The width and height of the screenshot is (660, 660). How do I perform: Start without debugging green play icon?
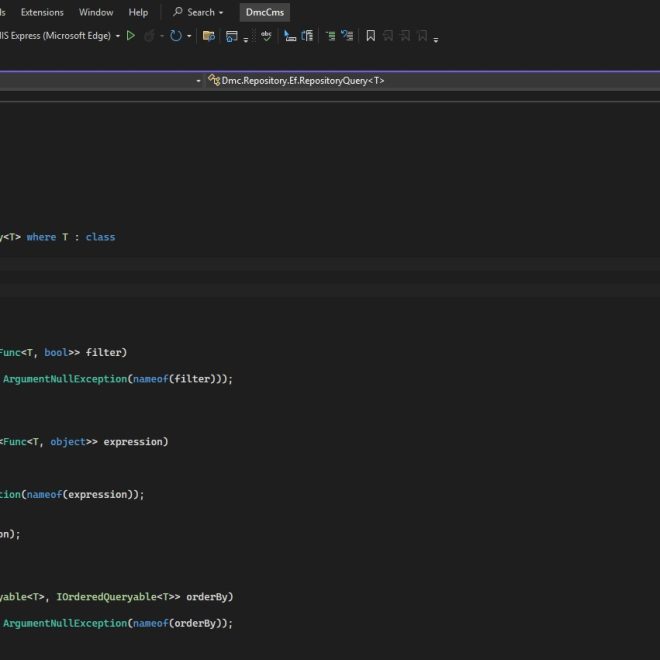tap(131, 36)
